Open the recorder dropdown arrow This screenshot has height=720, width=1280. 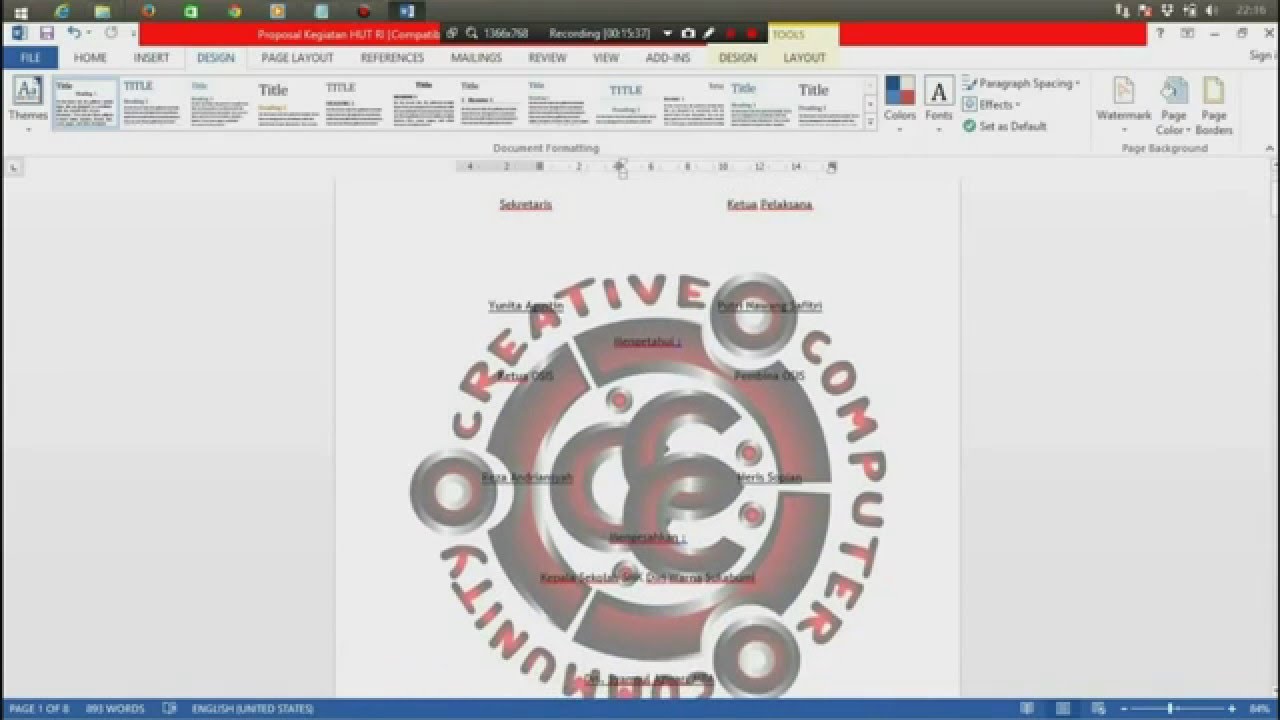pyautogui.click(x=667, y=33)
